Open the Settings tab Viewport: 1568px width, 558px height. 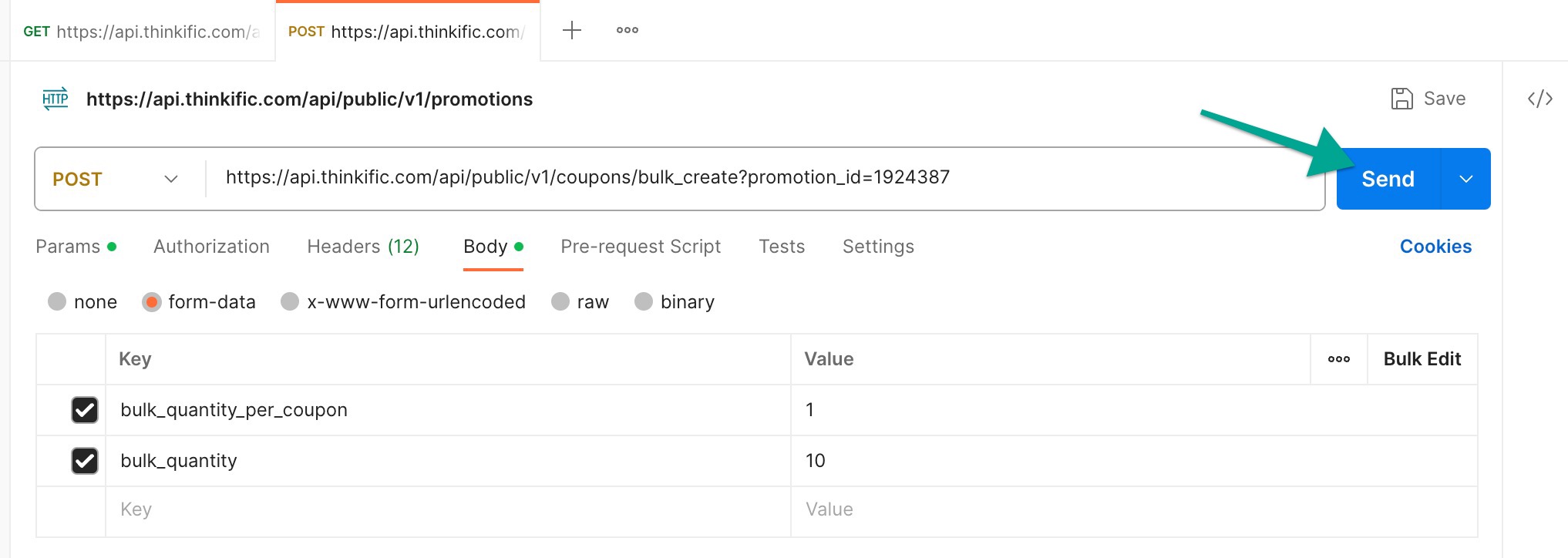(878, 247)
